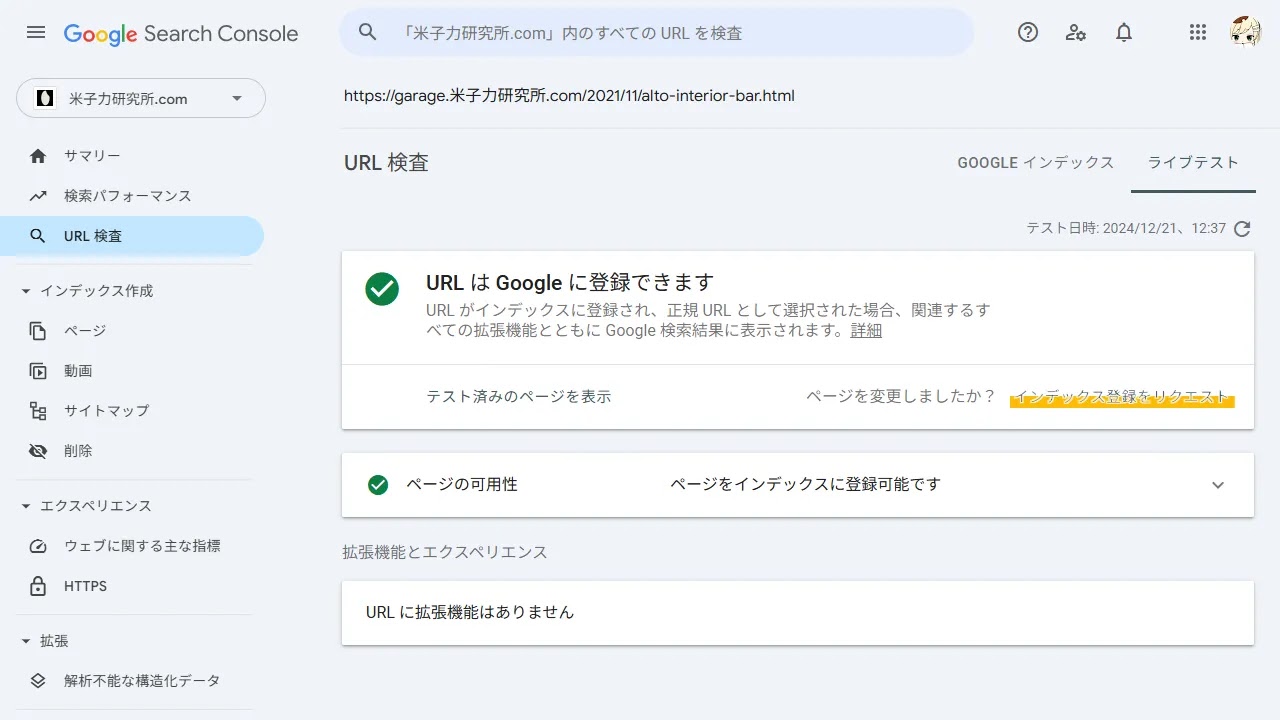Click the video icon beside 動画
Viewport: 1280px width, 720px height.
click(x=38, y=371)
